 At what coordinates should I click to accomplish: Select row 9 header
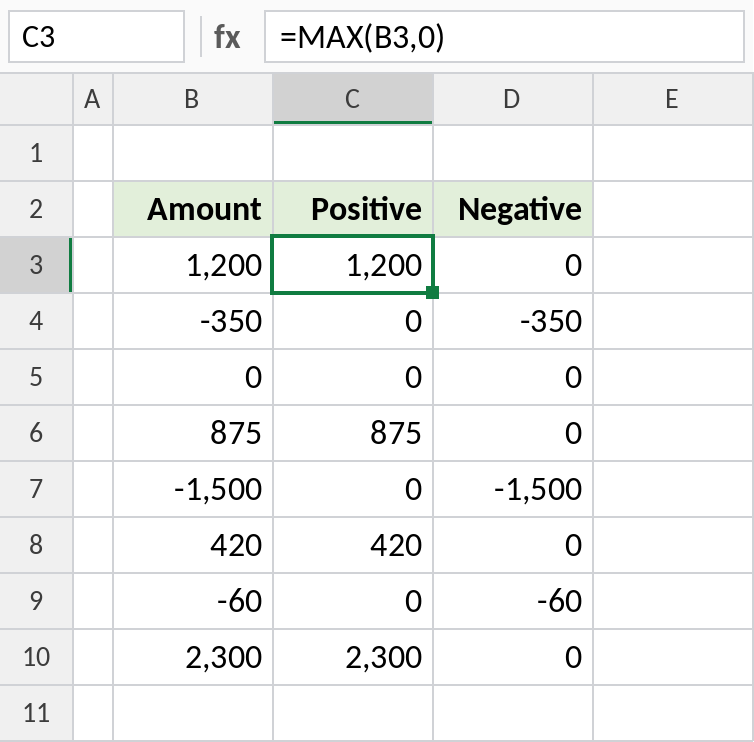36,601
